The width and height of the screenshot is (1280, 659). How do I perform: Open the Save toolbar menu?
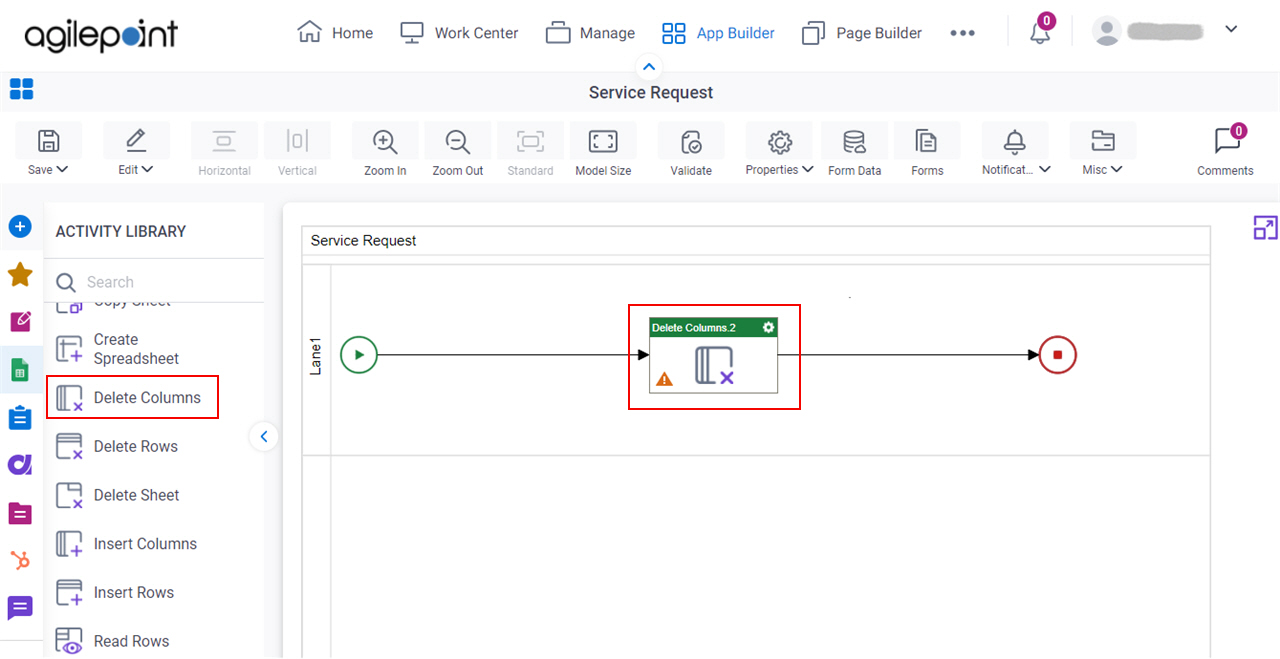48,150
